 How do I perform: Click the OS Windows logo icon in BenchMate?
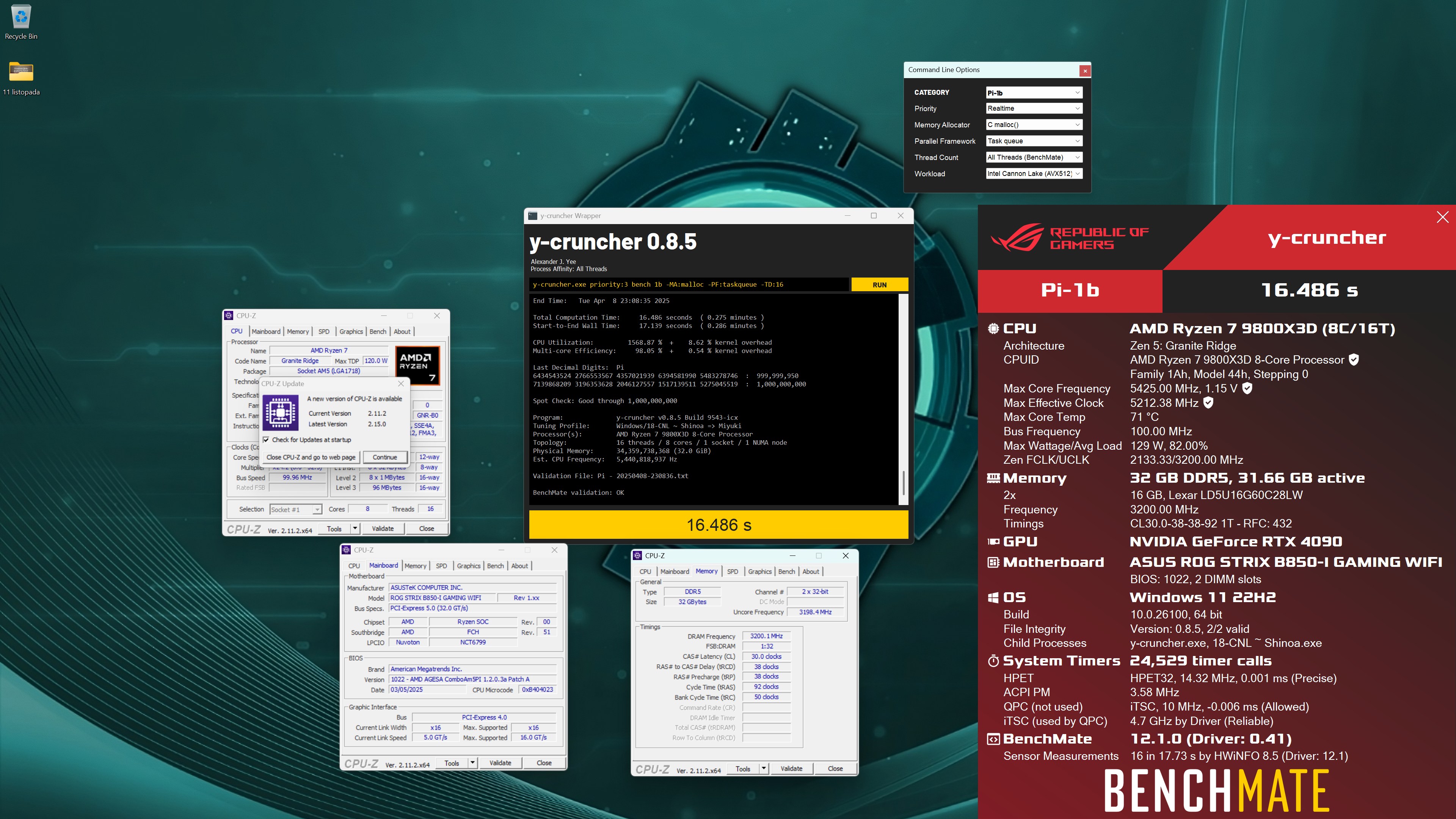(x=993, y=598)
